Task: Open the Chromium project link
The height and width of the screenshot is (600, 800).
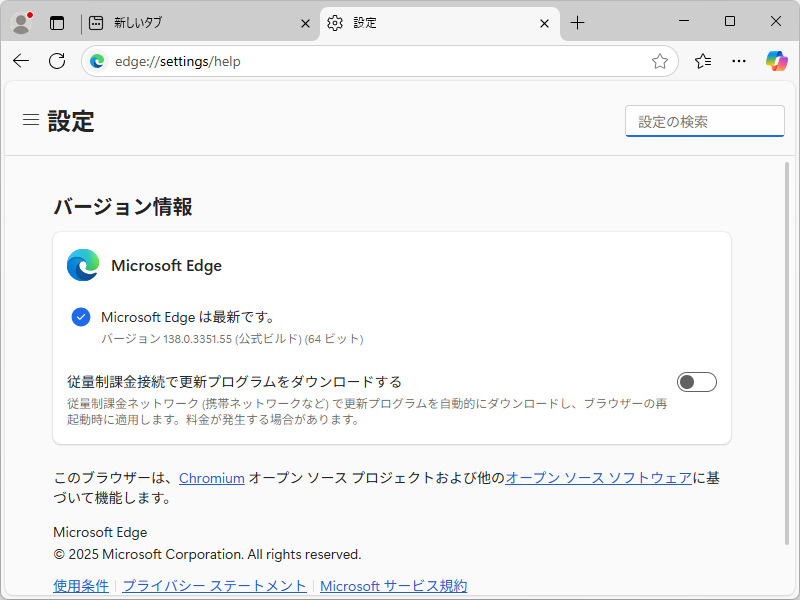Action: coord(212,478)
